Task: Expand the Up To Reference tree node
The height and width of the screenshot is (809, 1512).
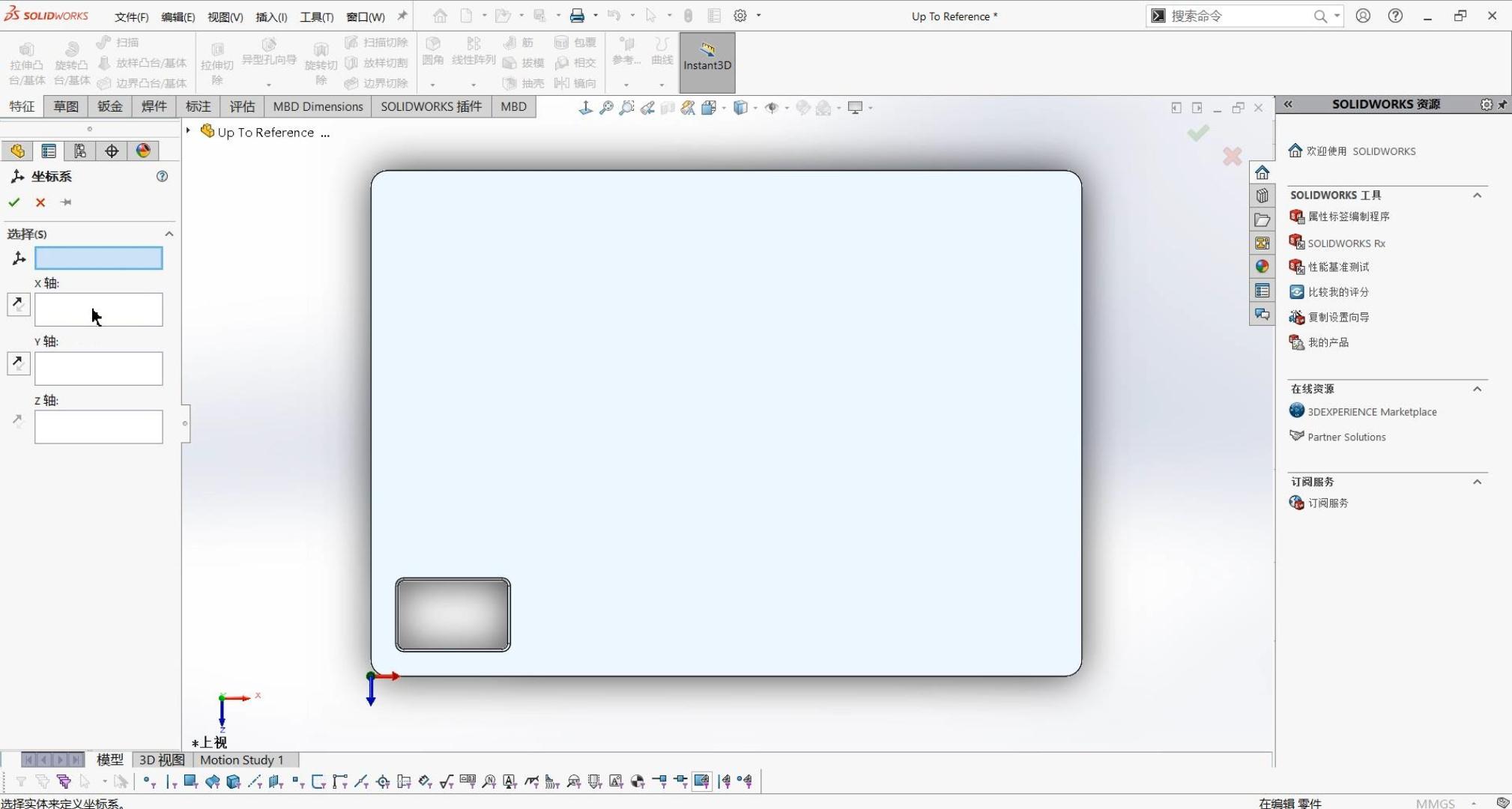Action: pyautogui.click(x=188, y=131)
